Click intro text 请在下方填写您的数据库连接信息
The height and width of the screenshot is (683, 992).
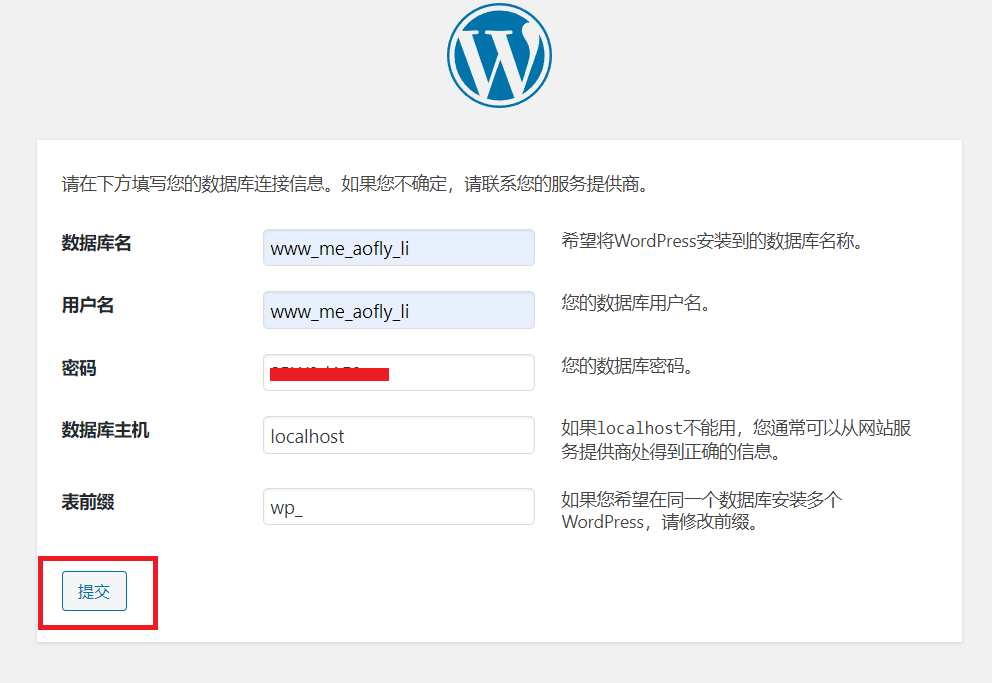click(193, 184)
